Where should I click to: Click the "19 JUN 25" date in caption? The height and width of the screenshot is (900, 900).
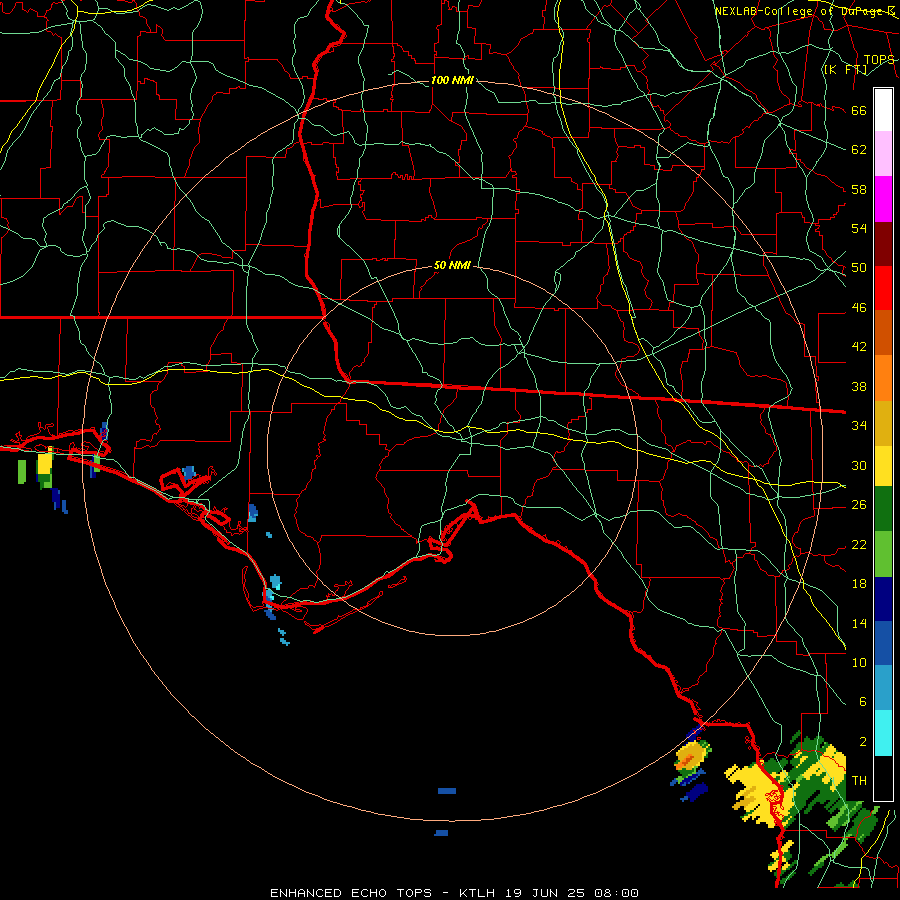pos(545,893)
